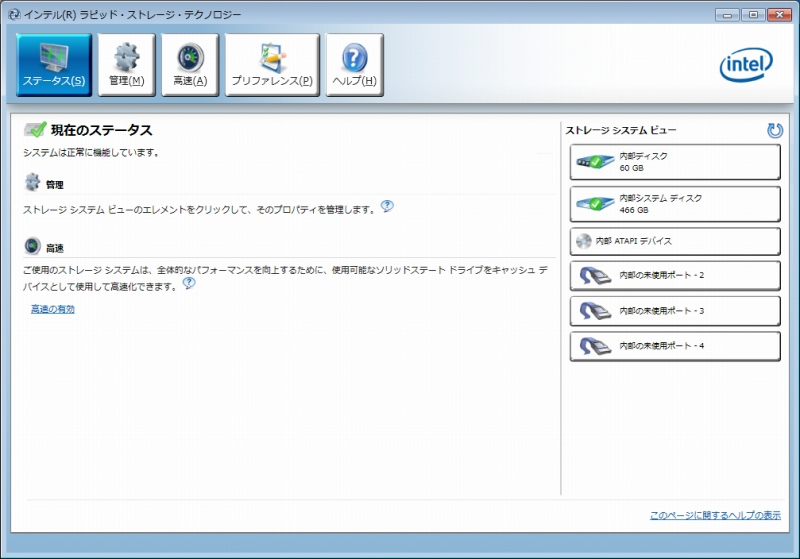Screen dimensions: 800x559
Task: Click the gear icon beside the 管理 heading
Action: (32, 182)
